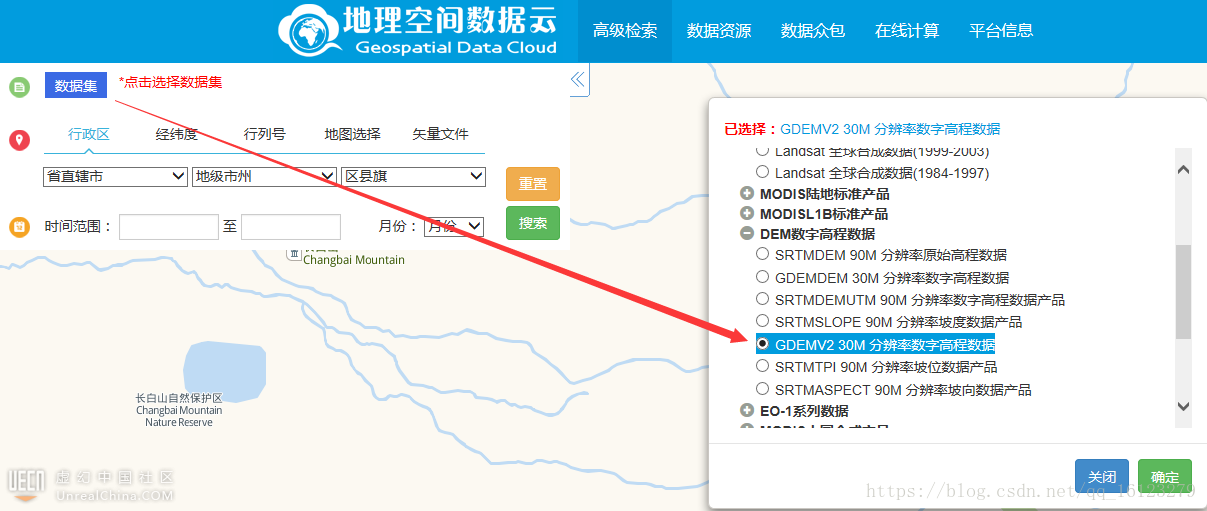Click the Changbai Mountain map label
Screen dimensions: 1207x511
(354, 260)
